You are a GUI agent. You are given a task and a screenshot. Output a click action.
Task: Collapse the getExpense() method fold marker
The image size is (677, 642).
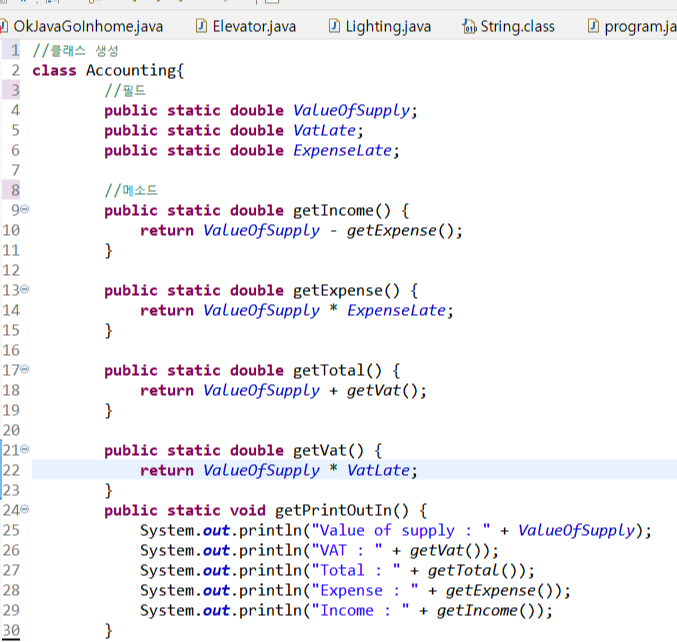click(25, 289)
